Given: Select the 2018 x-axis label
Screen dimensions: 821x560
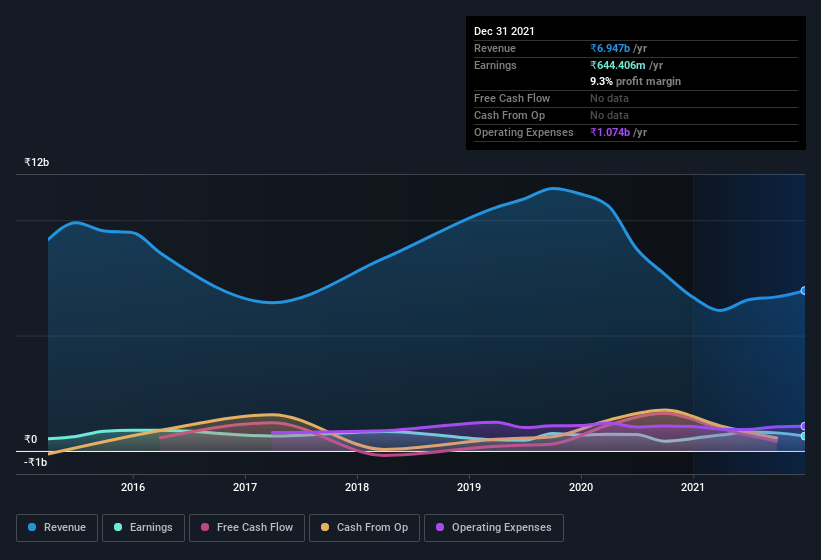Looking at the screenshot, I should pos(357,487).
